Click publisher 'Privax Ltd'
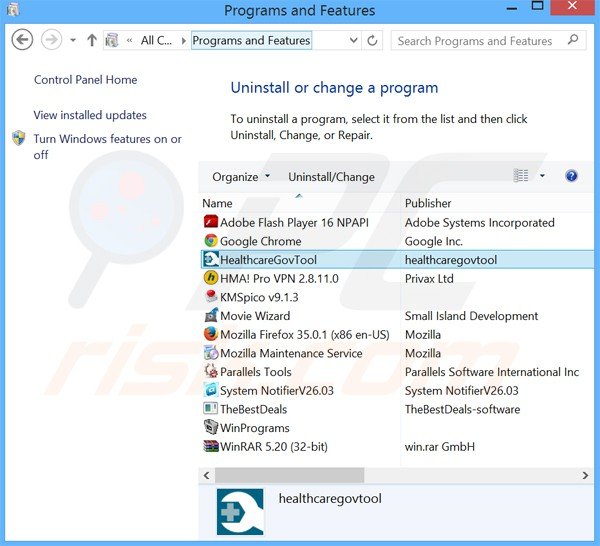The height and width of the screenshot is (546, 600). (429, 278)
